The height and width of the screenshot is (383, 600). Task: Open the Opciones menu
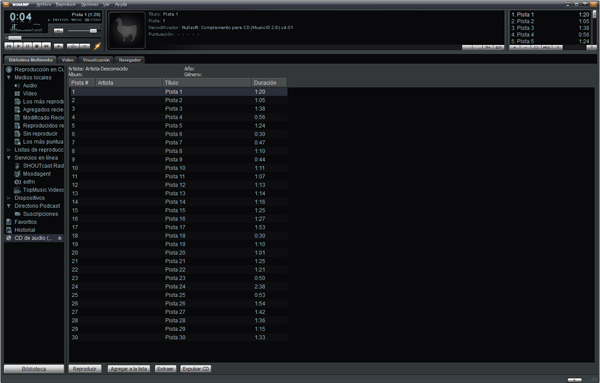pos(90,4)
